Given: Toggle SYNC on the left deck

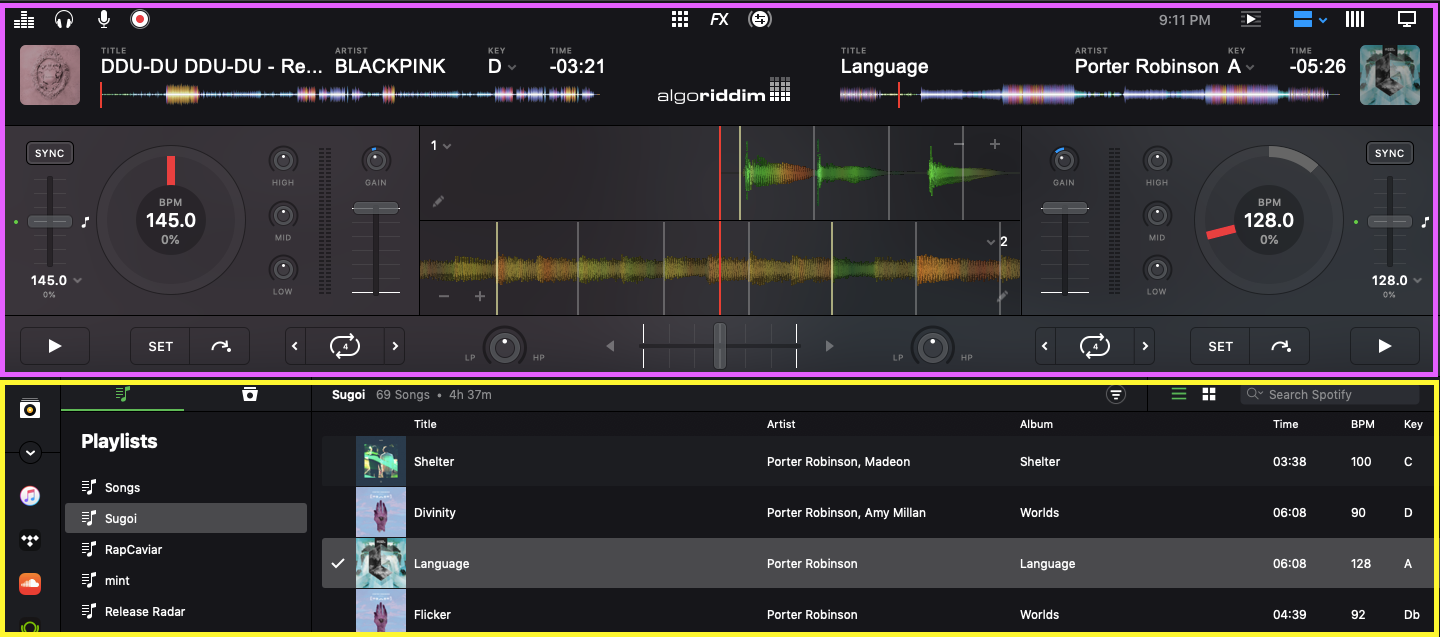Looking at the screenshot, I should pyautogui.click(x=49, y=153).
